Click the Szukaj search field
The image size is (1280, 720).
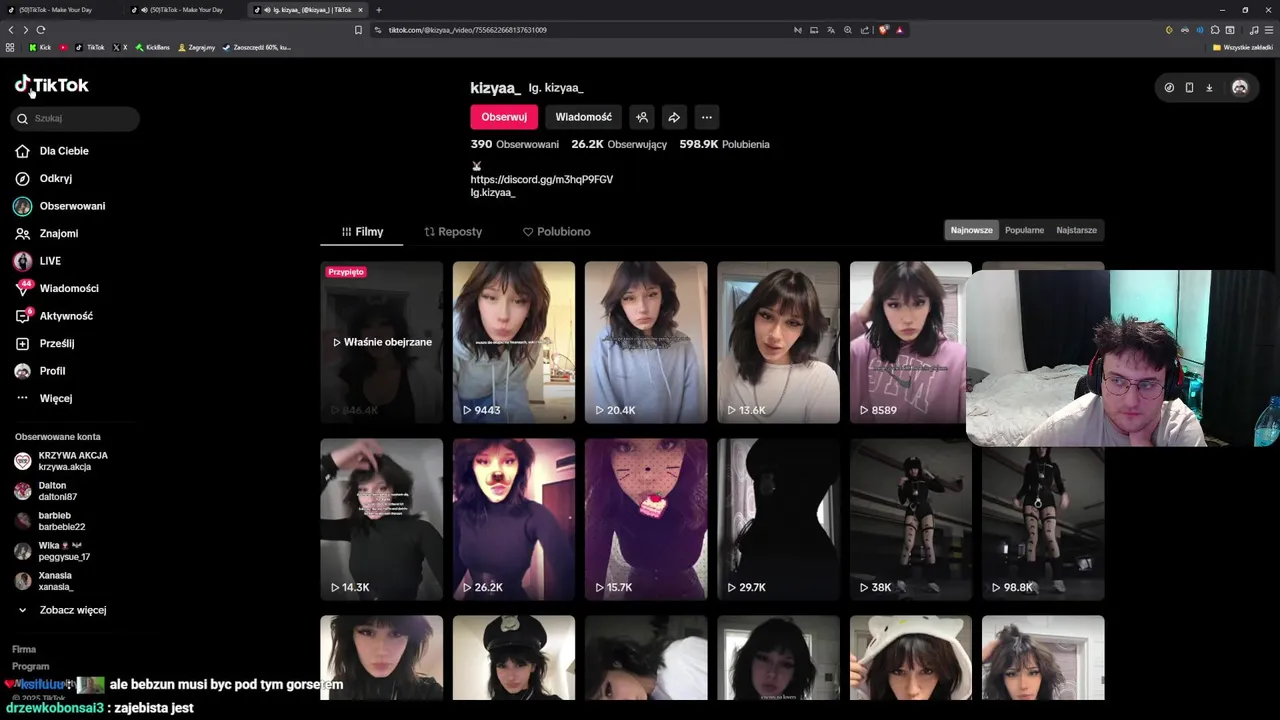[76, 118]
